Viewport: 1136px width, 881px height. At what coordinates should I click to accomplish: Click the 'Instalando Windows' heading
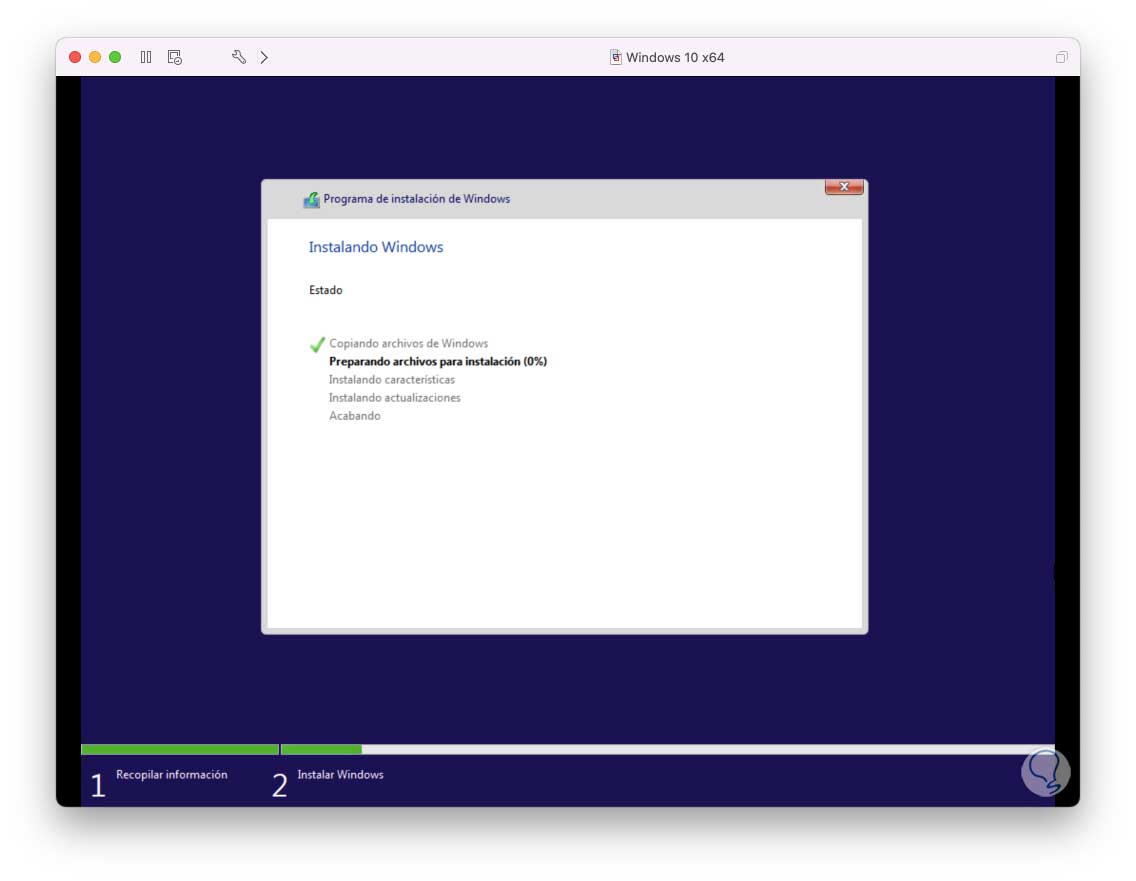click(376, 247)
